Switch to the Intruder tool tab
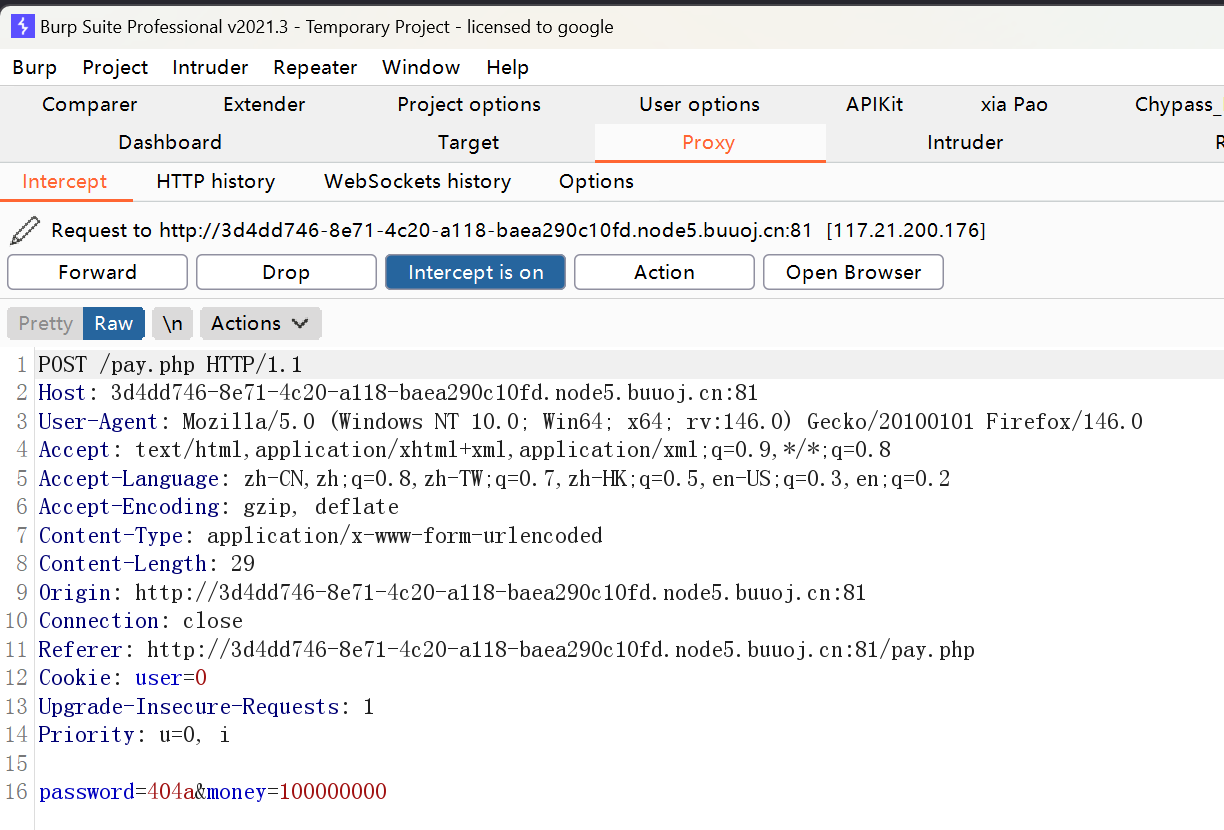Viewport: 1224px width, 830px height. 965,142
